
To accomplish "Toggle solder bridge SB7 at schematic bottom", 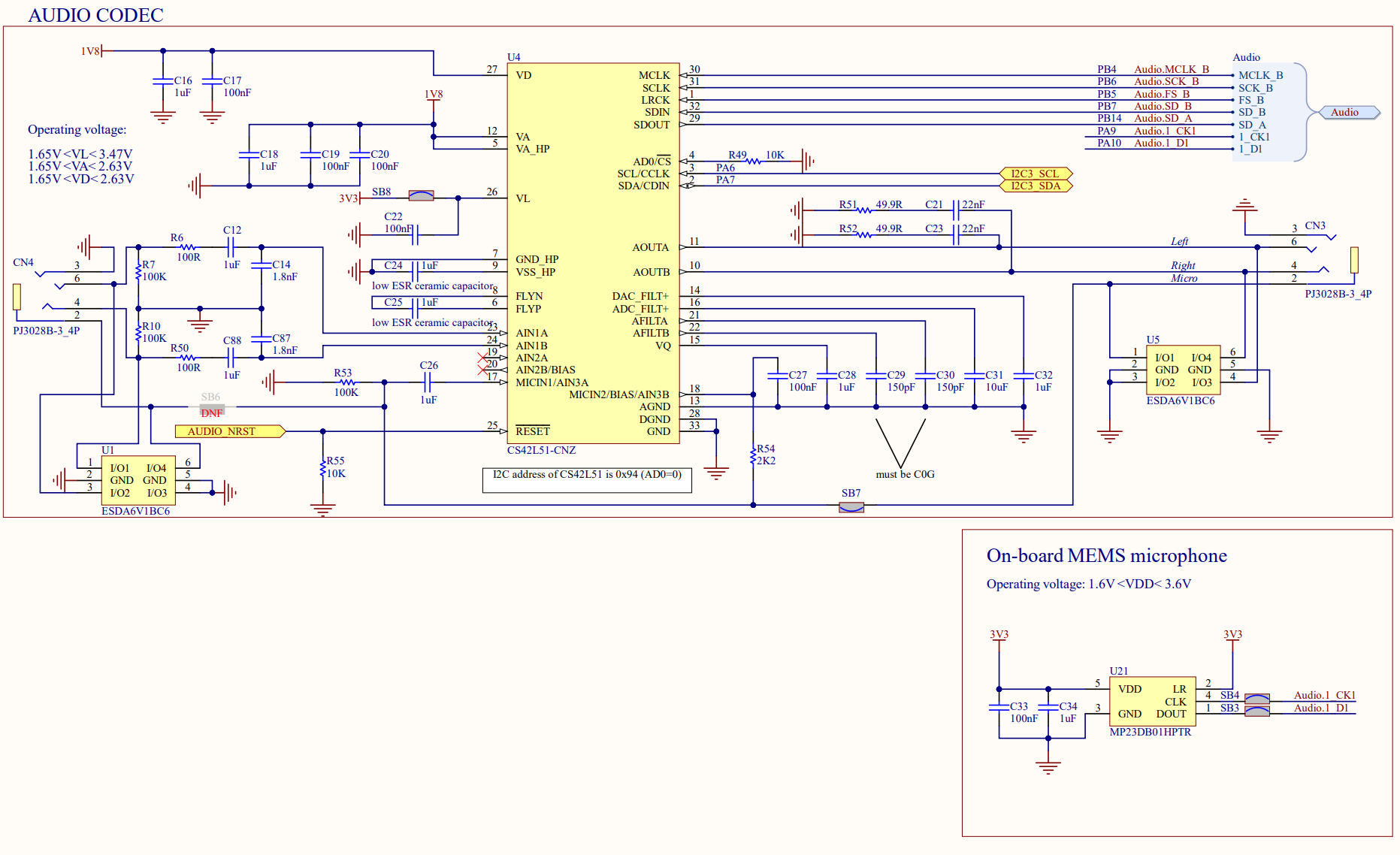I will [850, 506].
